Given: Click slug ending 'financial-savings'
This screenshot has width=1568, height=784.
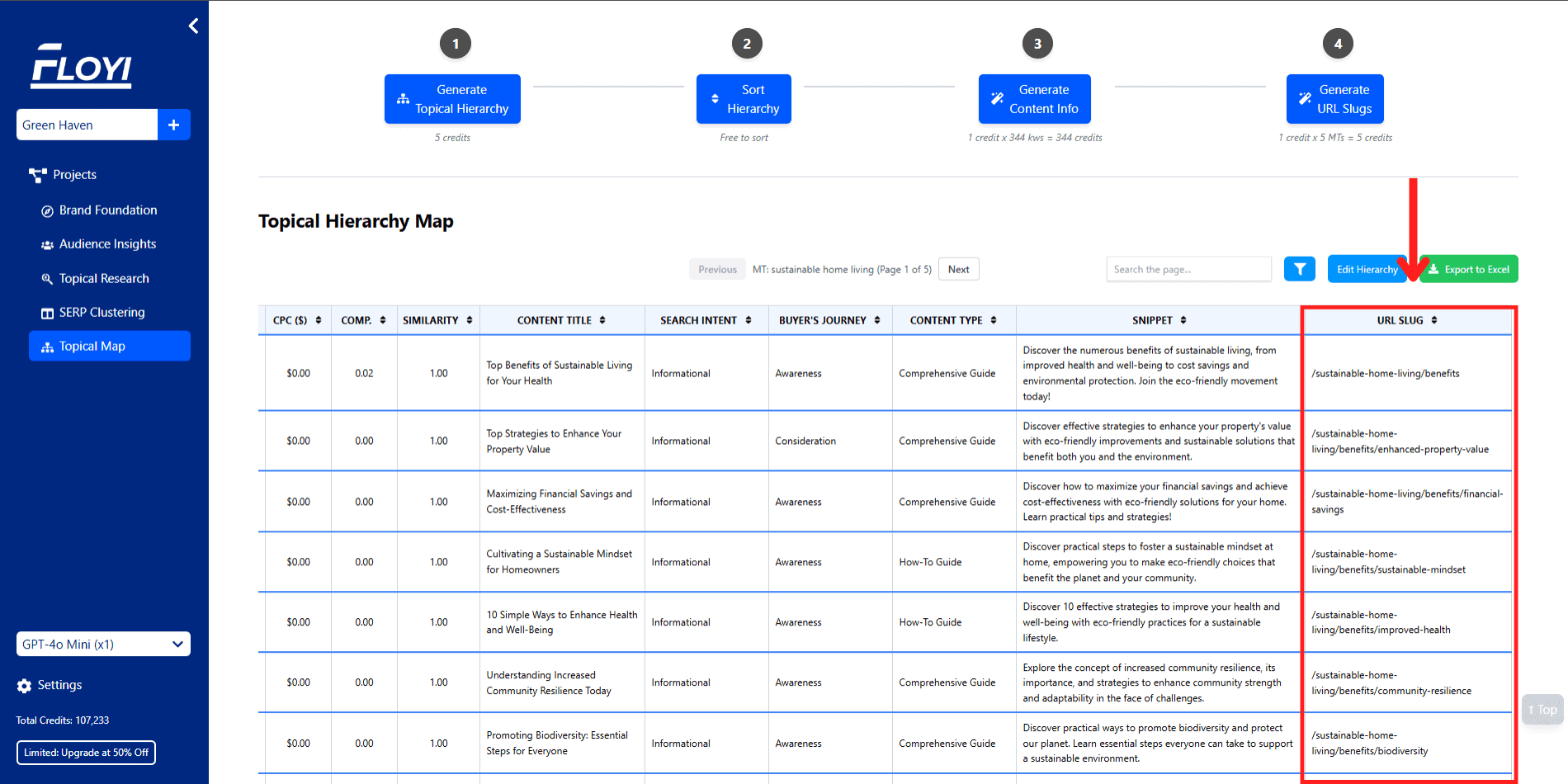Looking at the screenshot, I should 1407,502.
